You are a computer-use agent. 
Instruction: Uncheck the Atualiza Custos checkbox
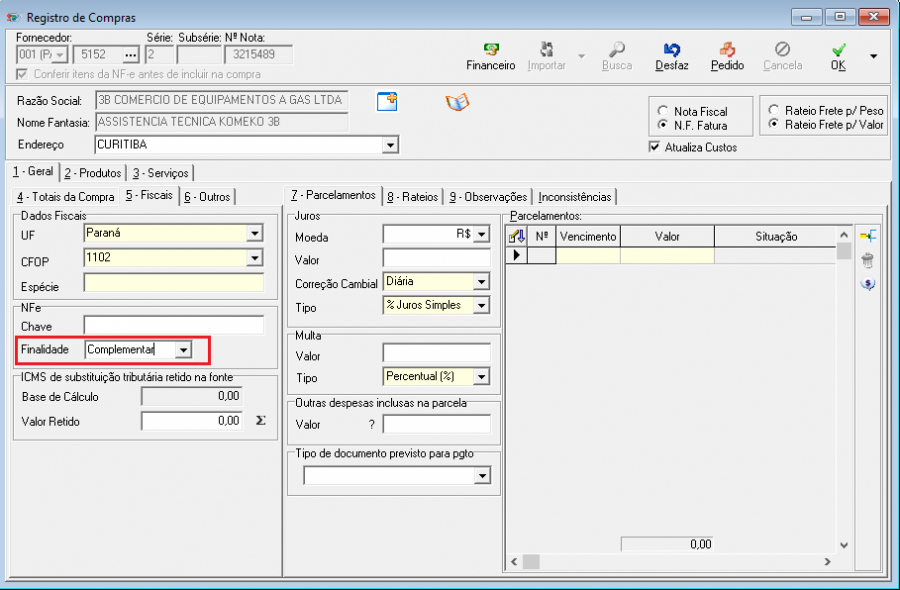tap(654, 147)
